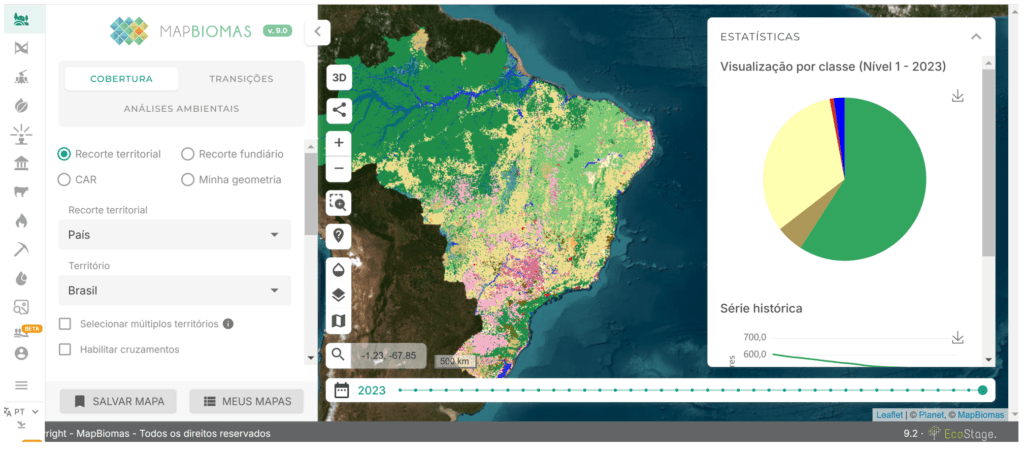
Task: Open the layer opacity droplet control
Action: [339, 268]
